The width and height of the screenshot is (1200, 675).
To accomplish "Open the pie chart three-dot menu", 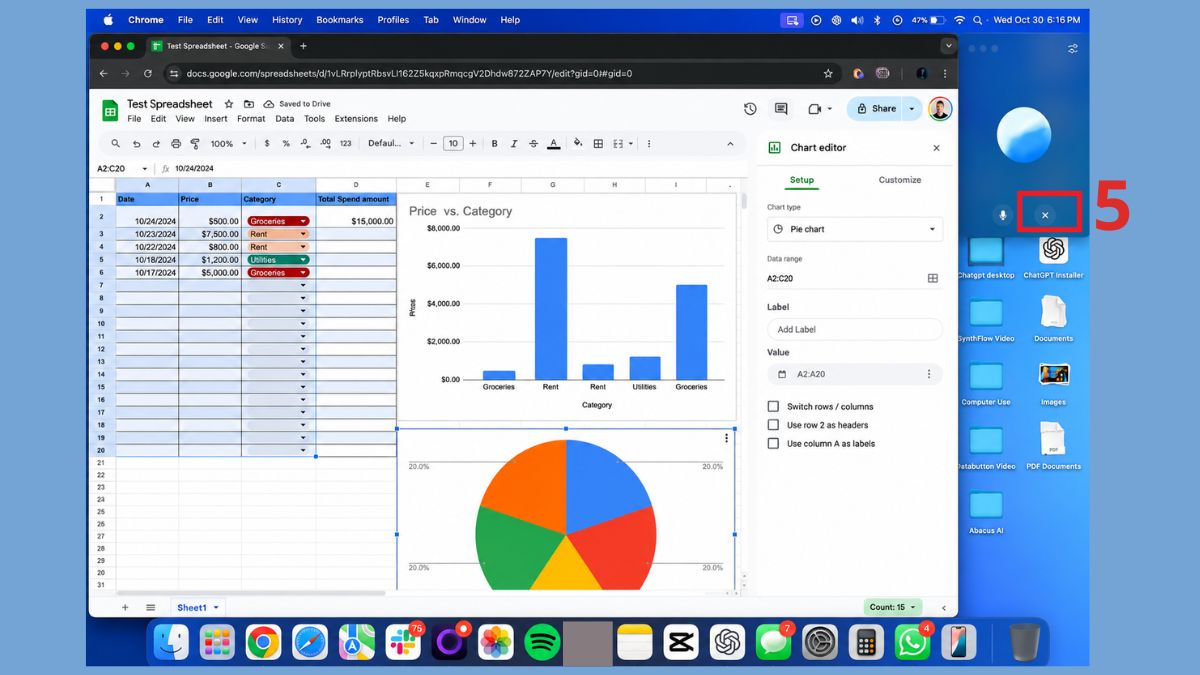I will [727, 438].
